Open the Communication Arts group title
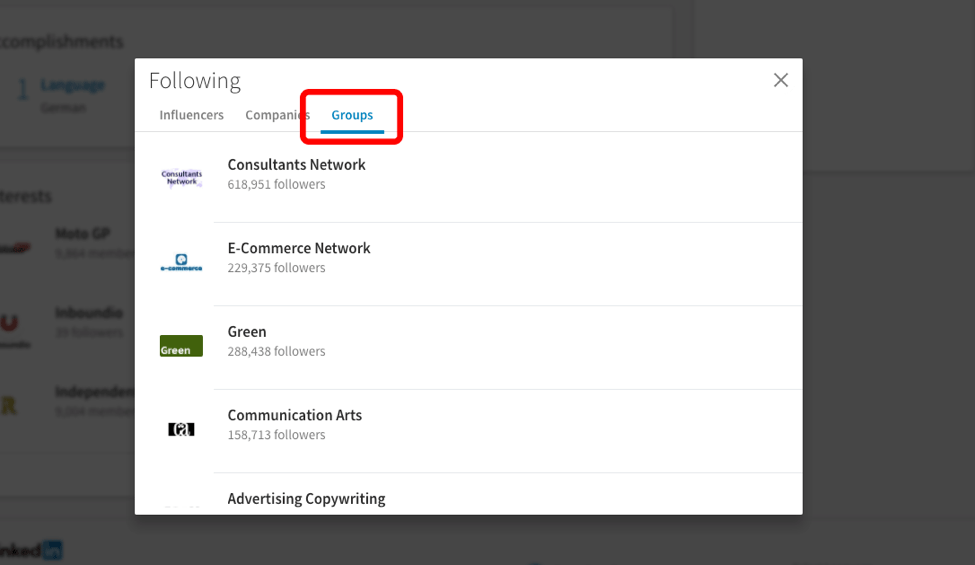Viewport: 975px width, 565px height. pyautogui.click(x=294, y=415)
